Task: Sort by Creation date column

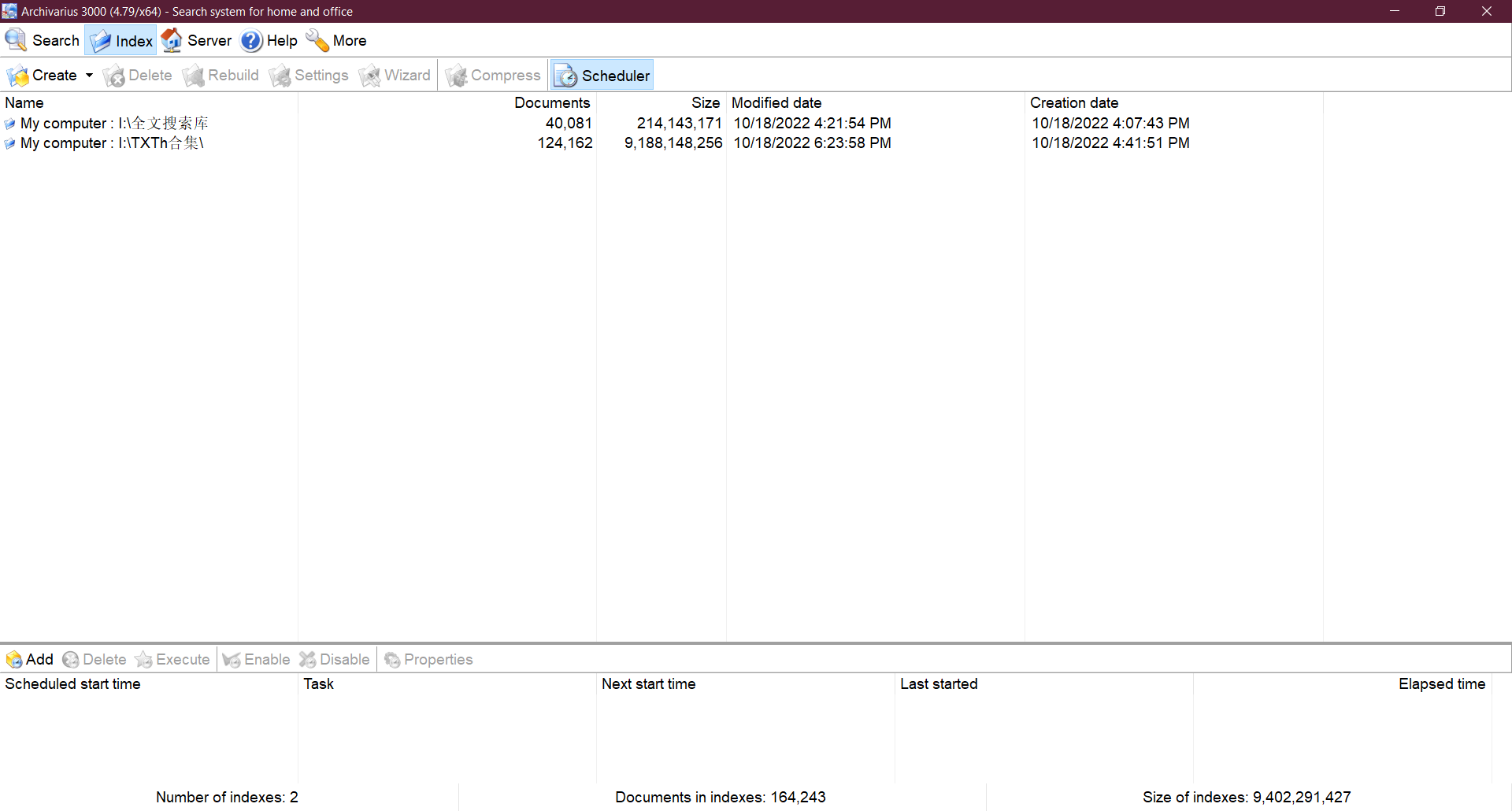Action: (x=1074, y=103)
